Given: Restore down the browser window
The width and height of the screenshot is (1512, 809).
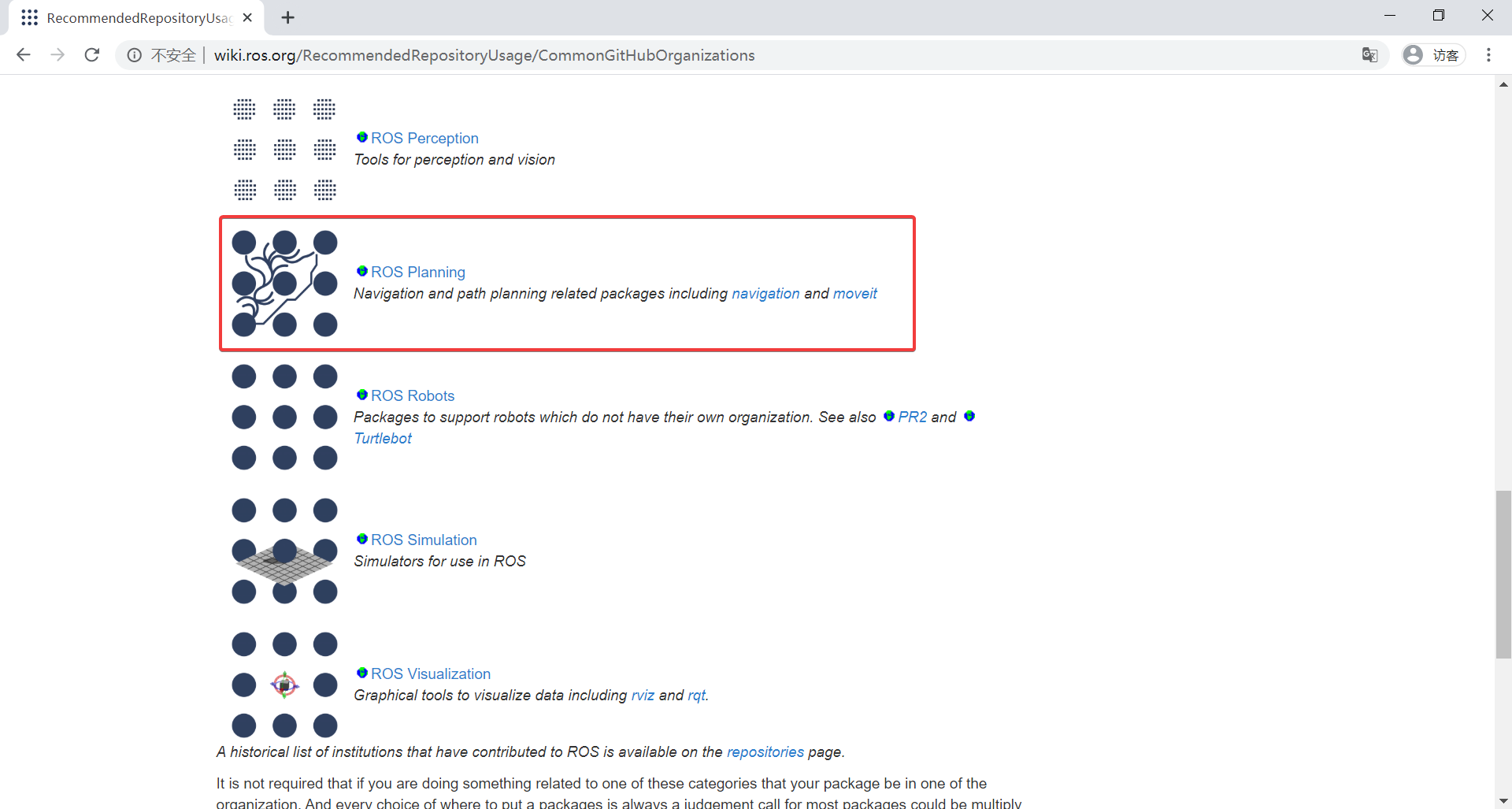Looking at the screenshot, I should click(x=1439, y=16).
